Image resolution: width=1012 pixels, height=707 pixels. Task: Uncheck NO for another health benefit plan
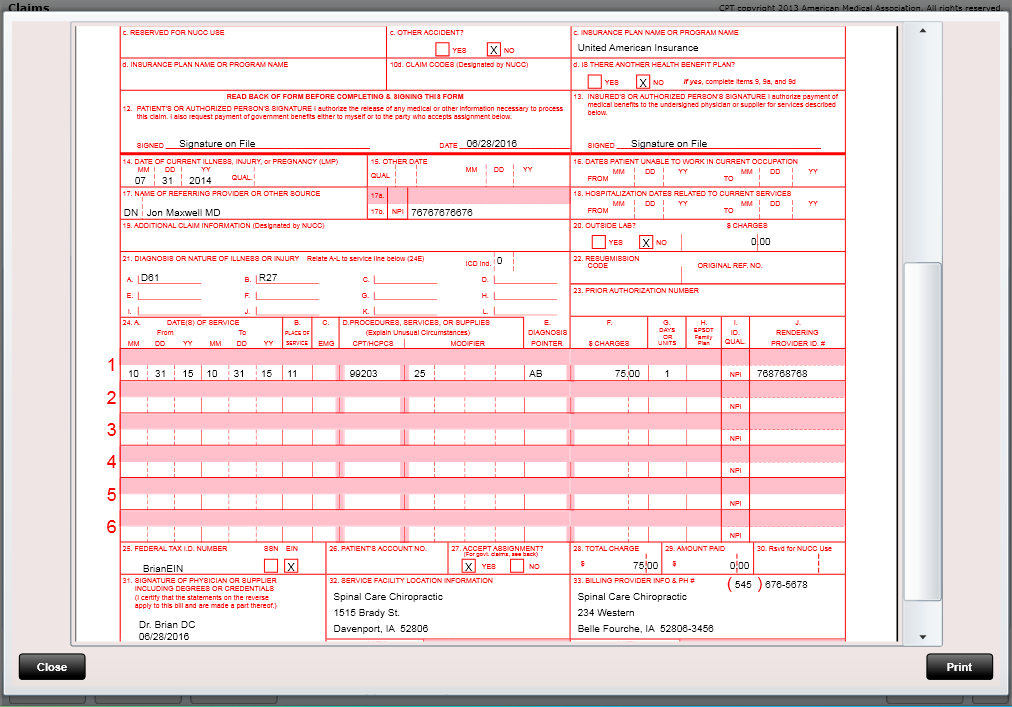(x=645, y=82)
